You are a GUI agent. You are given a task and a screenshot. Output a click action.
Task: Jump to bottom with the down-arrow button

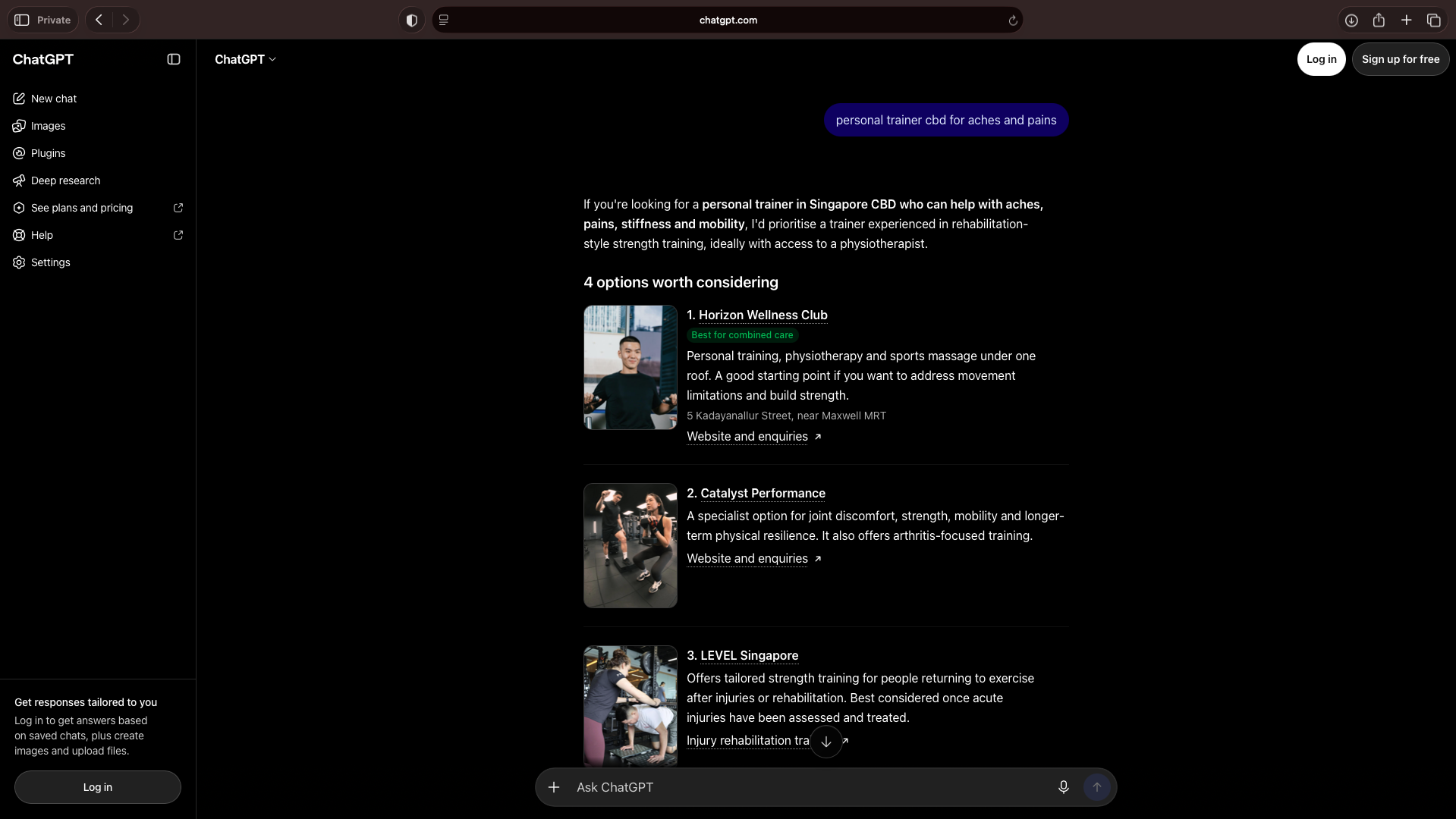tap(825, 742)
